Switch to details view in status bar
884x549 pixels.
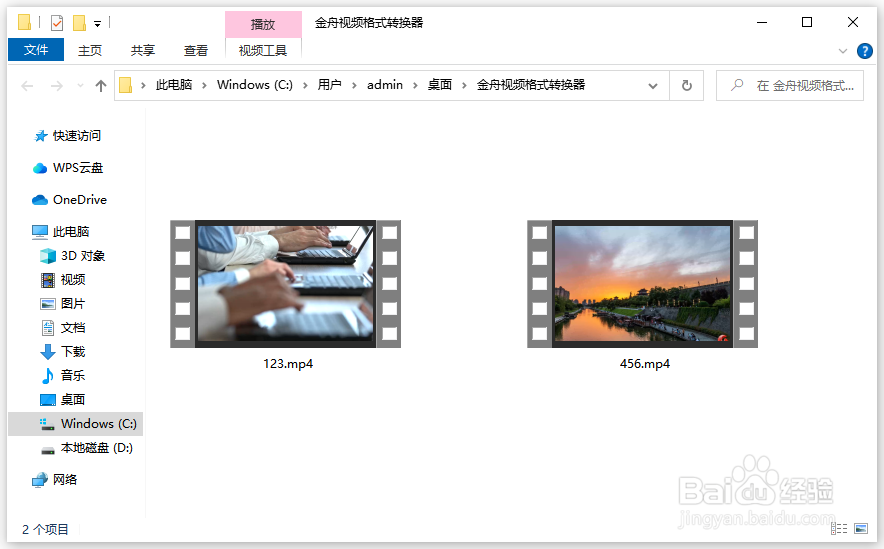click(x=839, y=528)
